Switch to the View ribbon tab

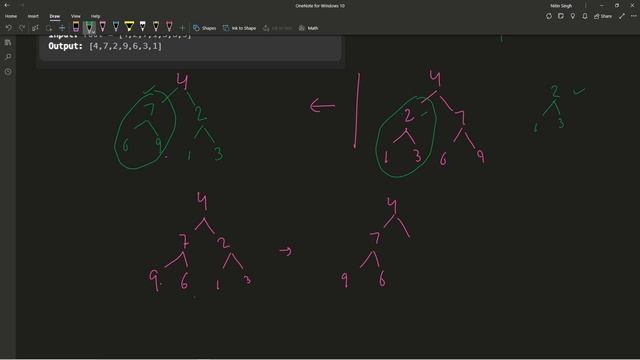76,16
